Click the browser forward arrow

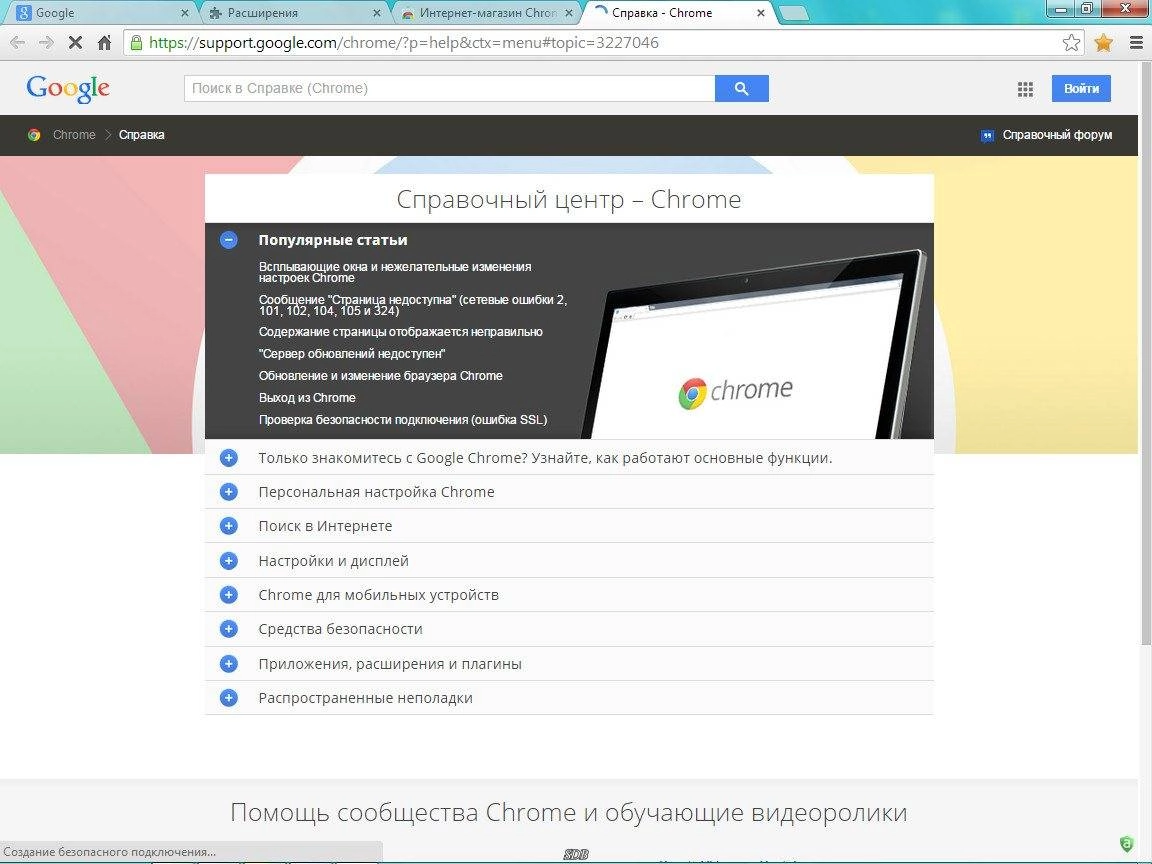tap(46, 43)
